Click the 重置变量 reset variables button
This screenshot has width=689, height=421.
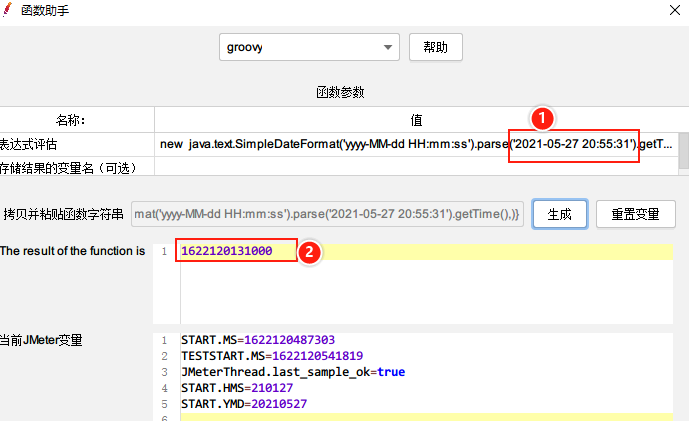(635, 214)
